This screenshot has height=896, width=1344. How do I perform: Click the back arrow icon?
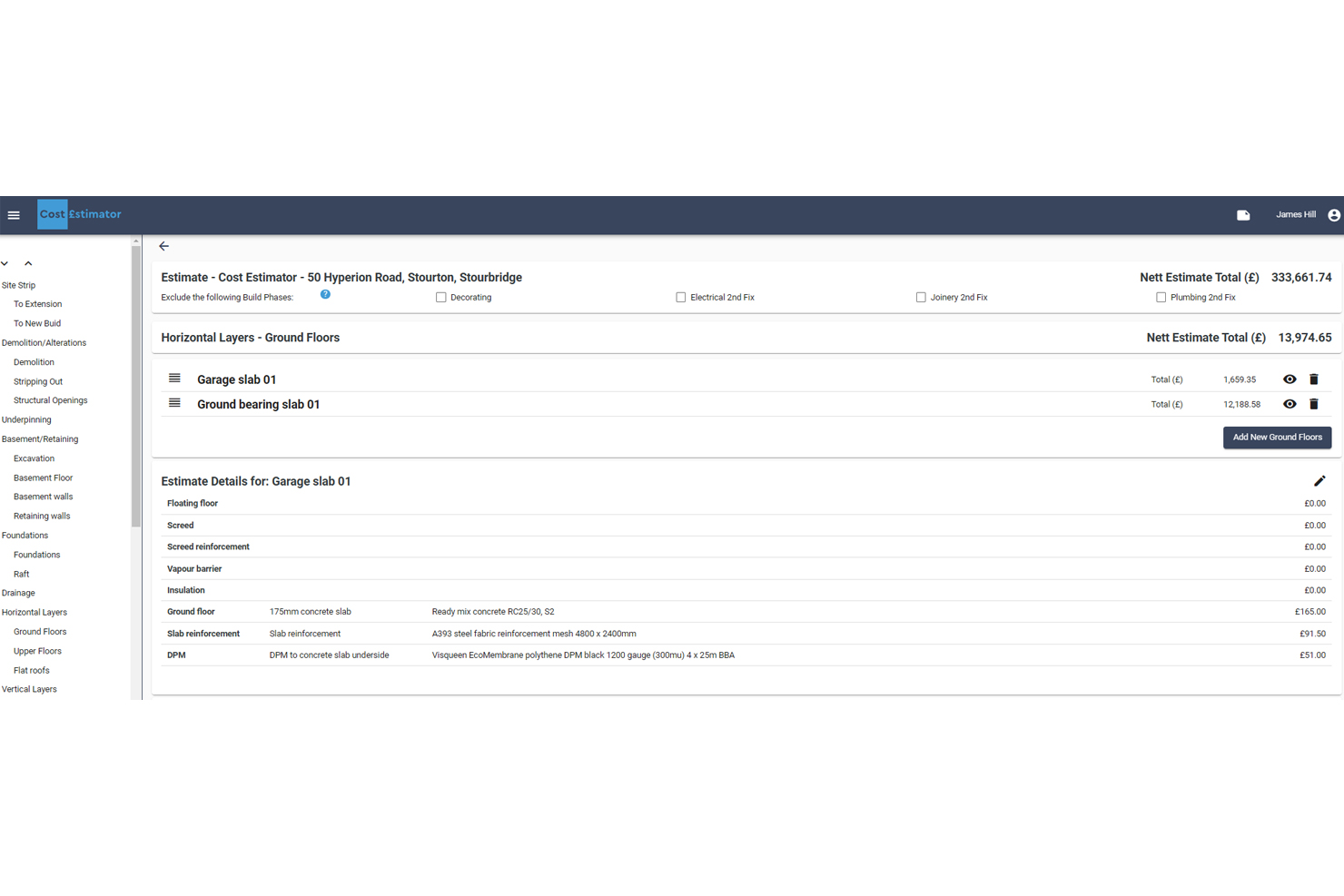pyautogui.click(x=163, y=246)
